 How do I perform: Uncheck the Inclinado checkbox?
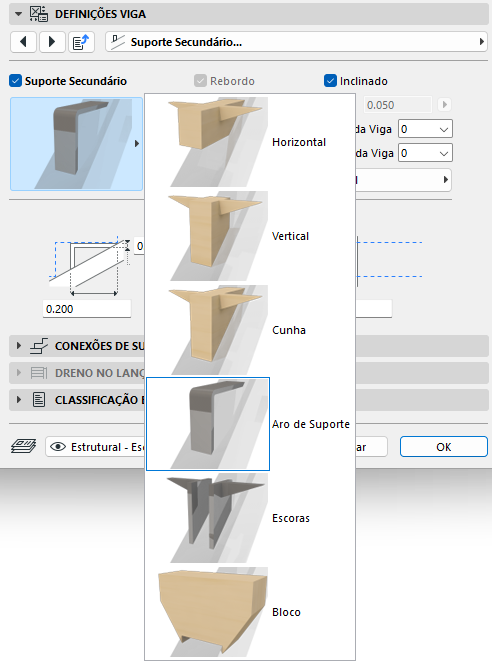point(330,81)
